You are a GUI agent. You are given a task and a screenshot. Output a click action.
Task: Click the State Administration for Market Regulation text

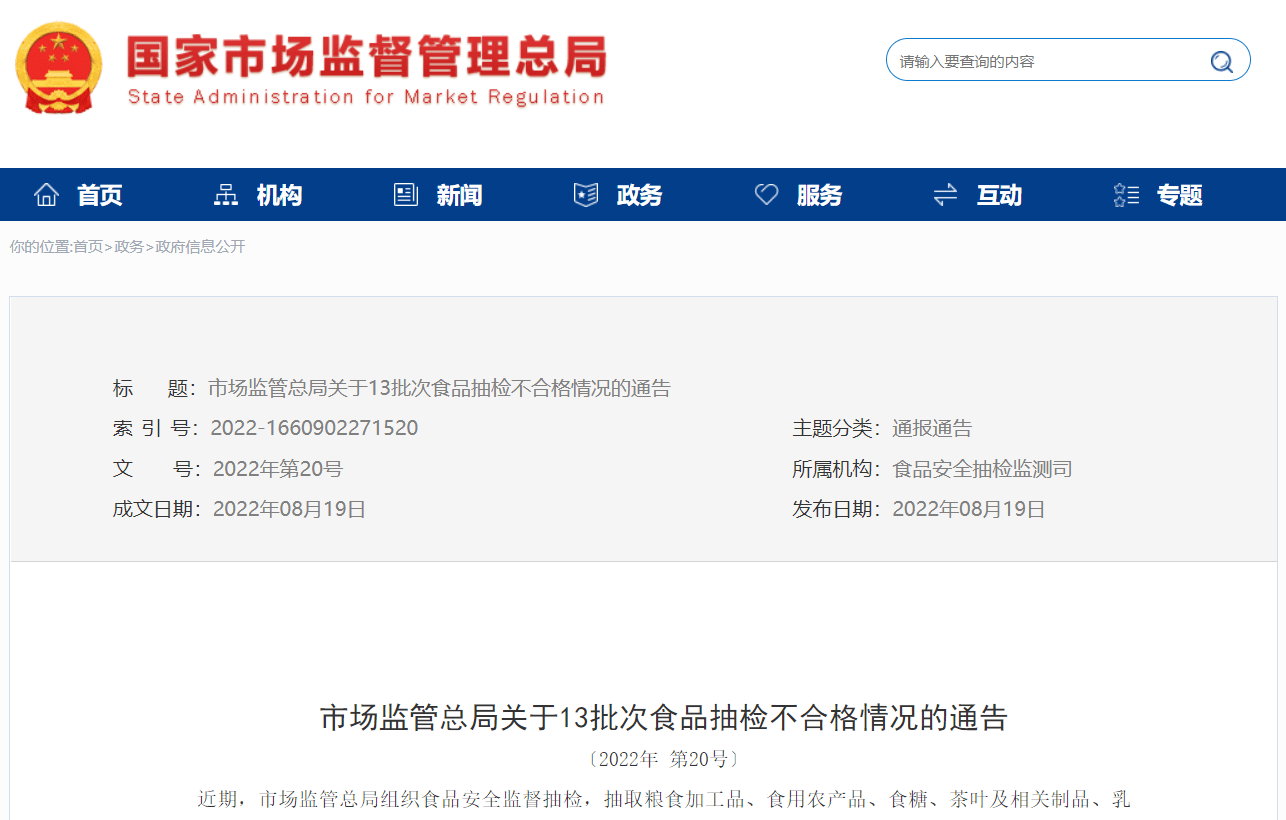[x=366, y=97]
